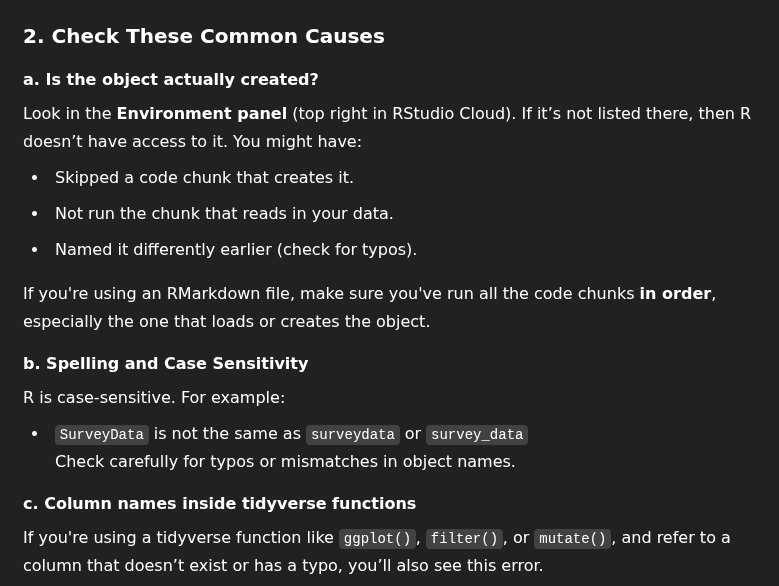Click the "Named it differently earlier" bullet item
This screenshot has height=586, width=779.
[x=236, y=249]
